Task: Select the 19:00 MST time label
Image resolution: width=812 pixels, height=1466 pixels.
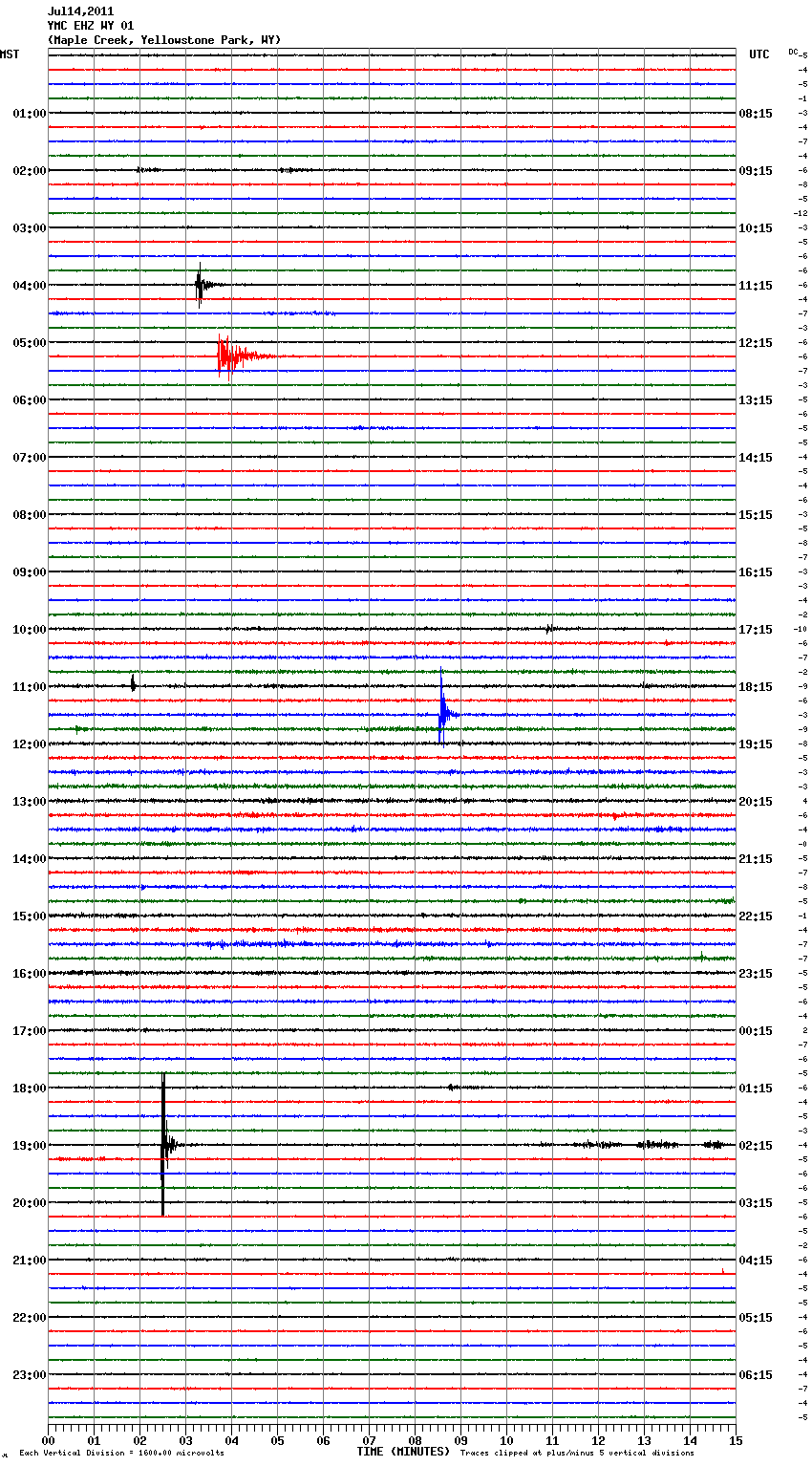Action: point(30,1146)
